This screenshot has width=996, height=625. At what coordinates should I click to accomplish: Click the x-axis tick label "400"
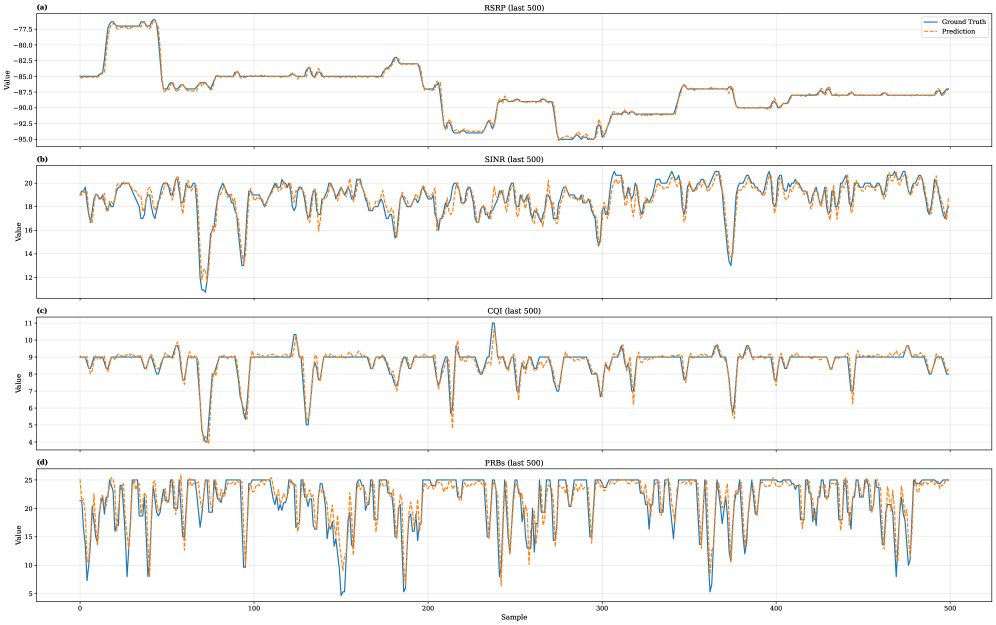[x=776, y=608]
